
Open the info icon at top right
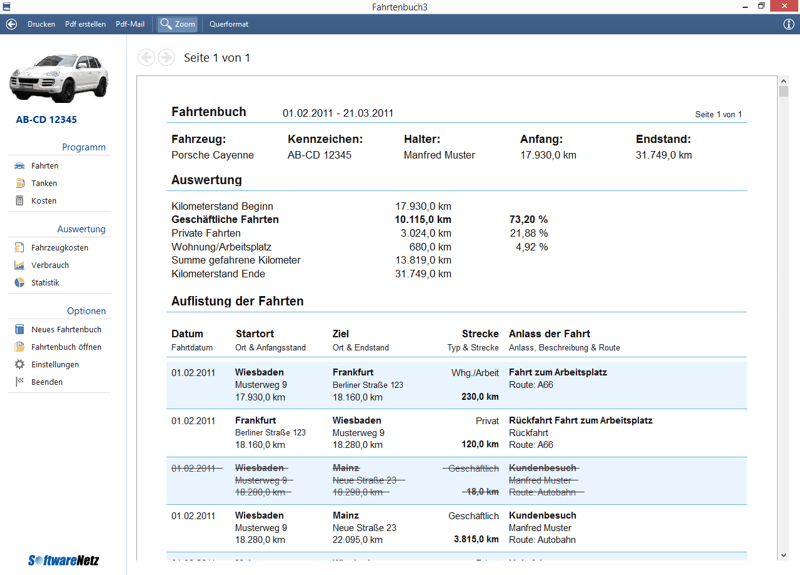(789, 24)
